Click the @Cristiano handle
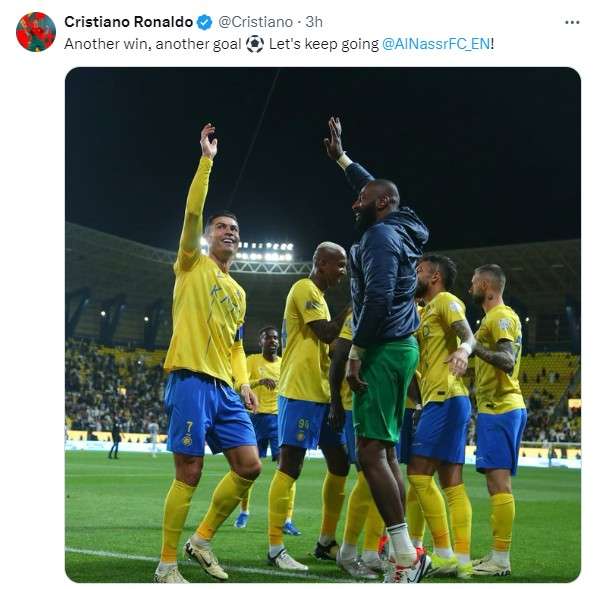 255,22
